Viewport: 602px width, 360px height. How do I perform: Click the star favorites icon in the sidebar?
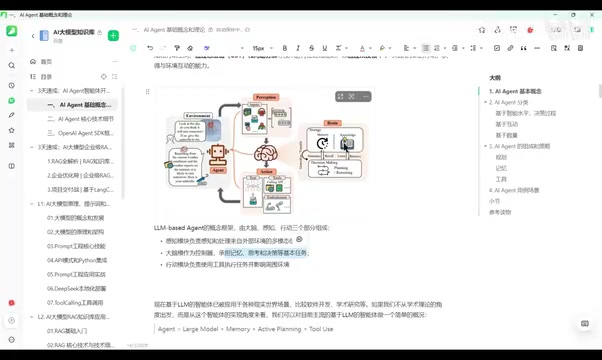coord(12,130)
